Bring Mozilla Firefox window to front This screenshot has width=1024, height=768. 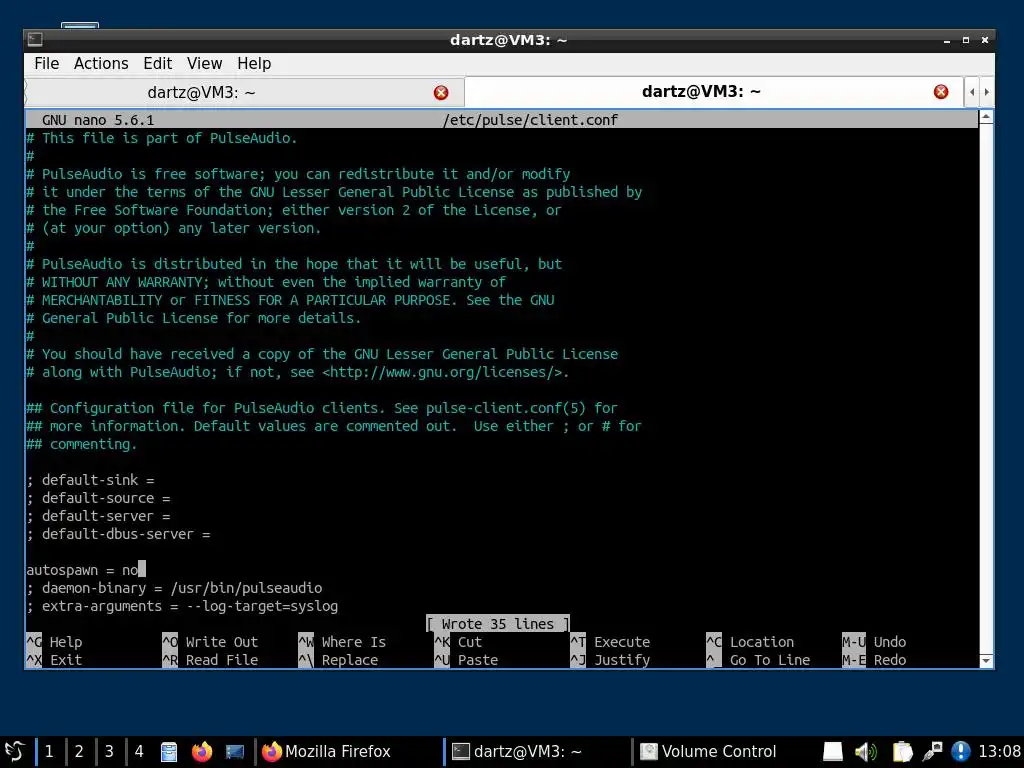346,752
